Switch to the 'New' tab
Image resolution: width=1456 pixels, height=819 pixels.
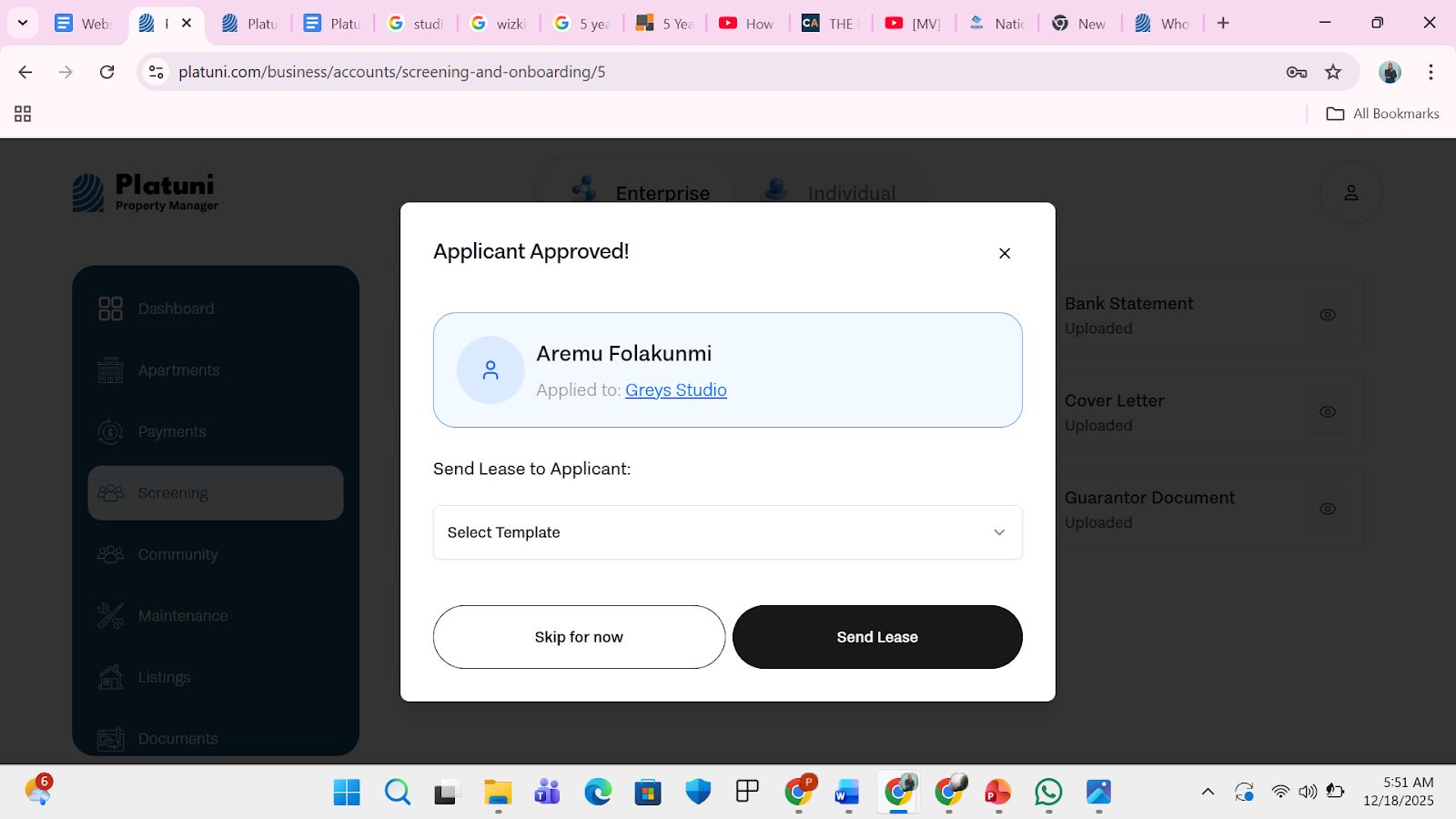(x=1080, y=24)
